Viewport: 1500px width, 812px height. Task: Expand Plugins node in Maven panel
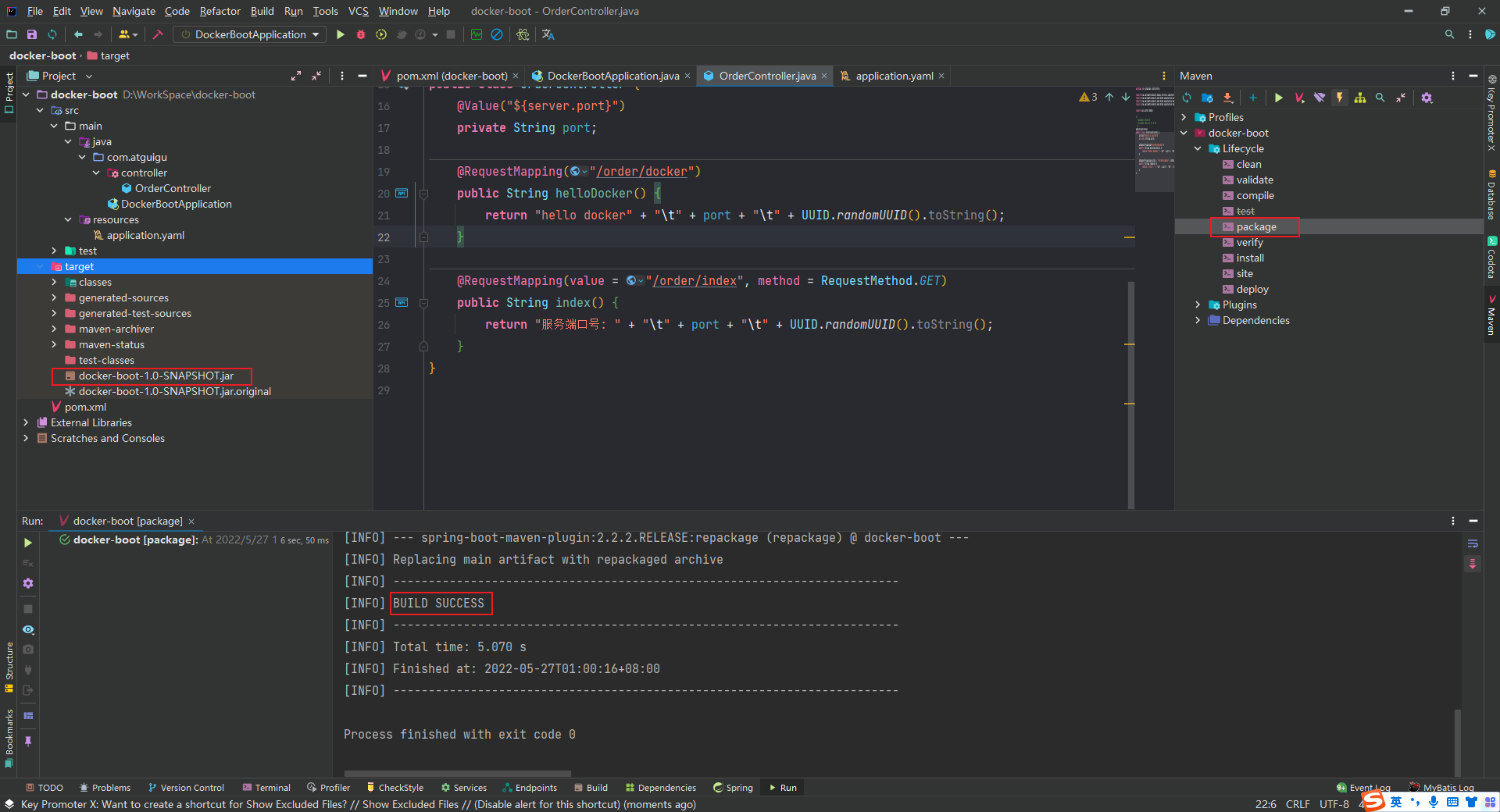1198,304
